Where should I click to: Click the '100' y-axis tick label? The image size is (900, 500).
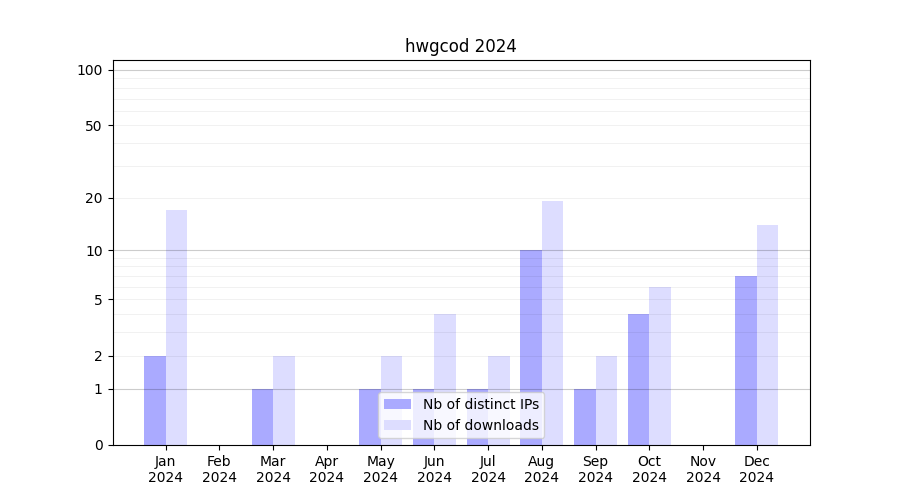(90, 70)
